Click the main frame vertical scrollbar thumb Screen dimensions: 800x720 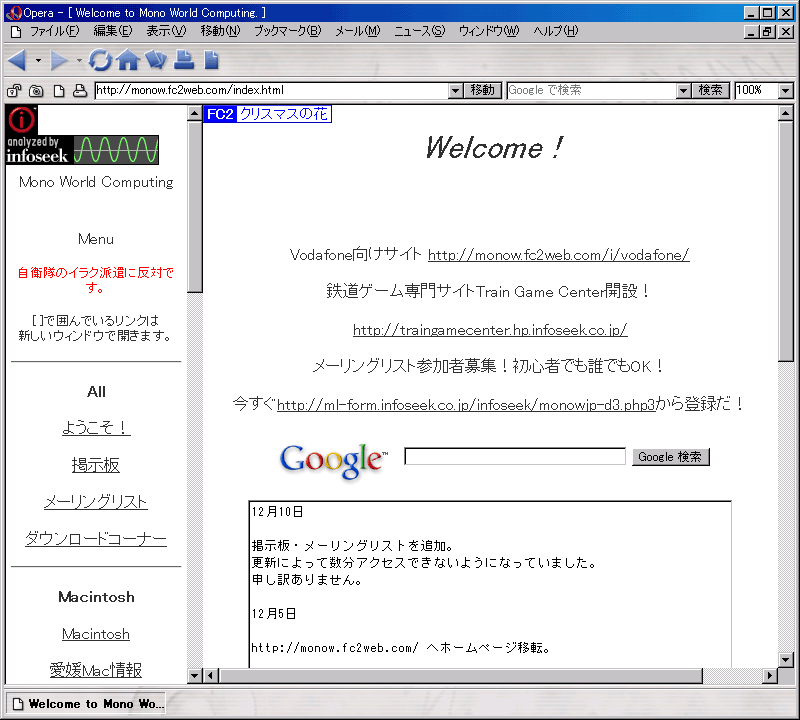point(786,241)
